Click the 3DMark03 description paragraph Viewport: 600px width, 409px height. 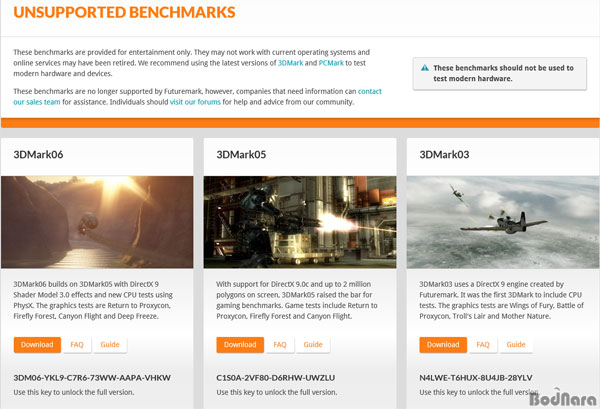click(501, 300)
